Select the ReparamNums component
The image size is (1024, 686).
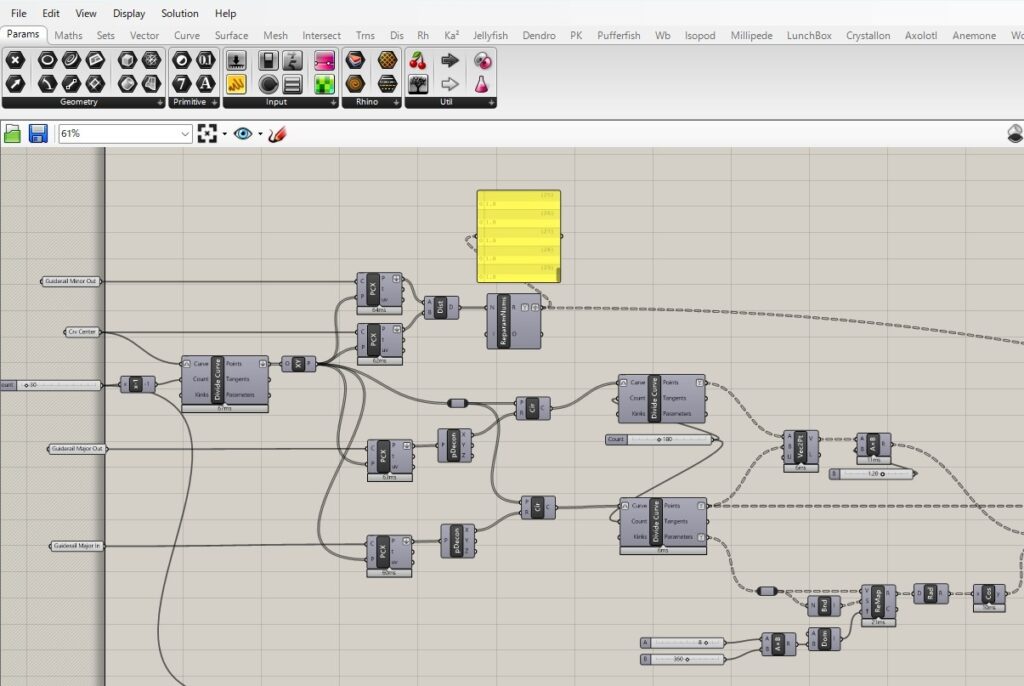coord(514,321)
